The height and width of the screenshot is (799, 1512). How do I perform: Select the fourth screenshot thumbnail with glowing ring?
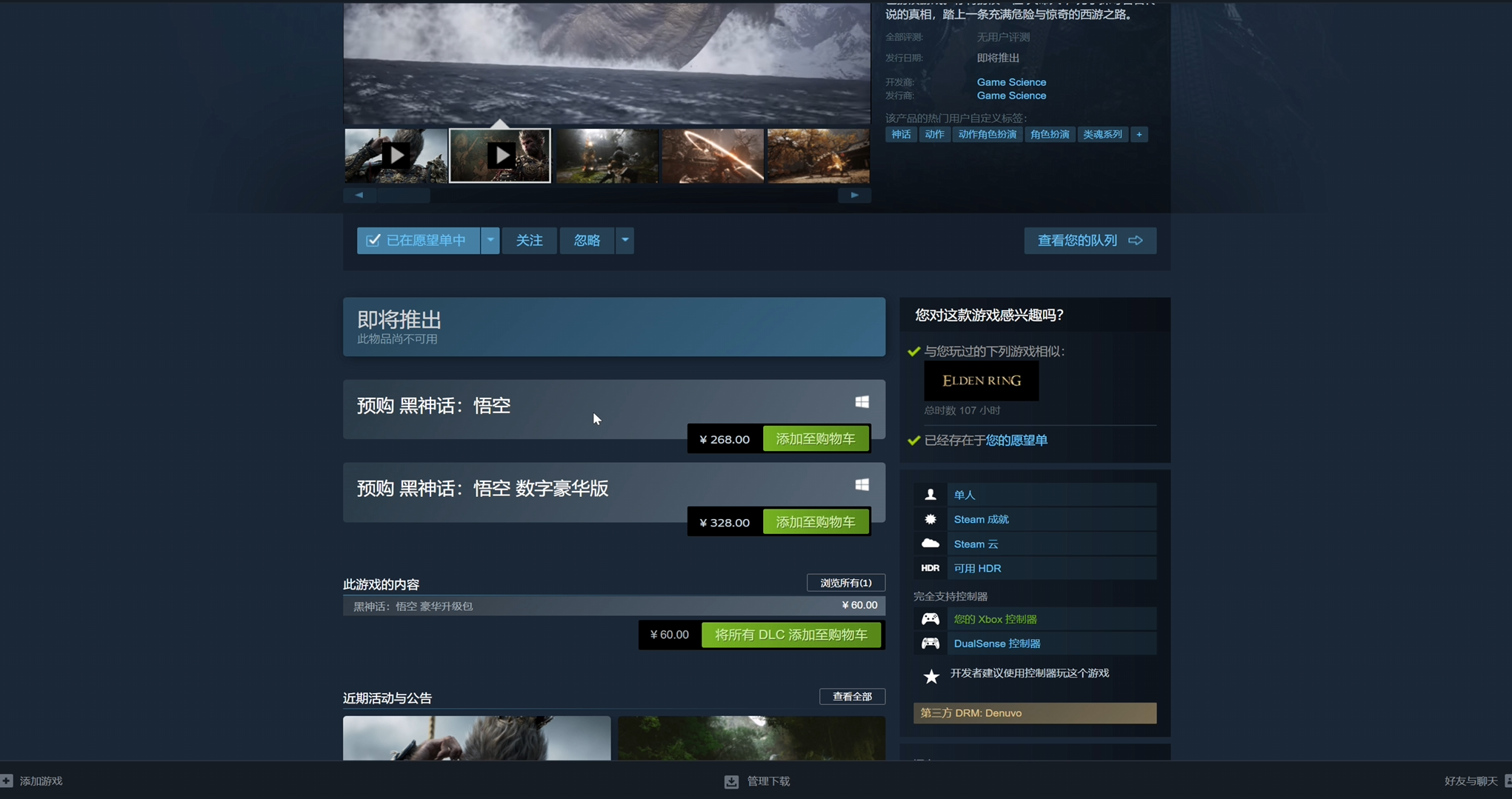pos(713,156)
